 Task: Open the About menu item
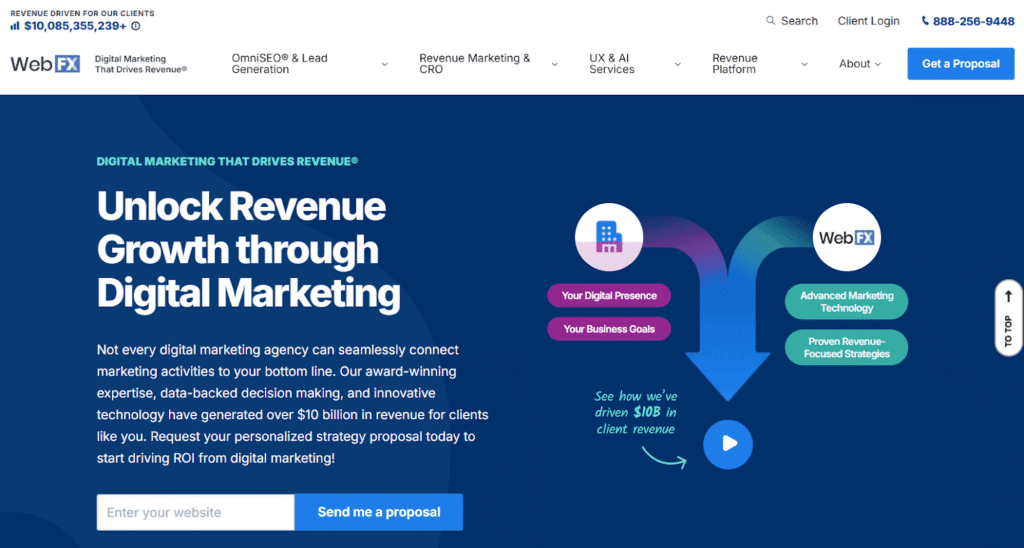(x=854, y=64)
